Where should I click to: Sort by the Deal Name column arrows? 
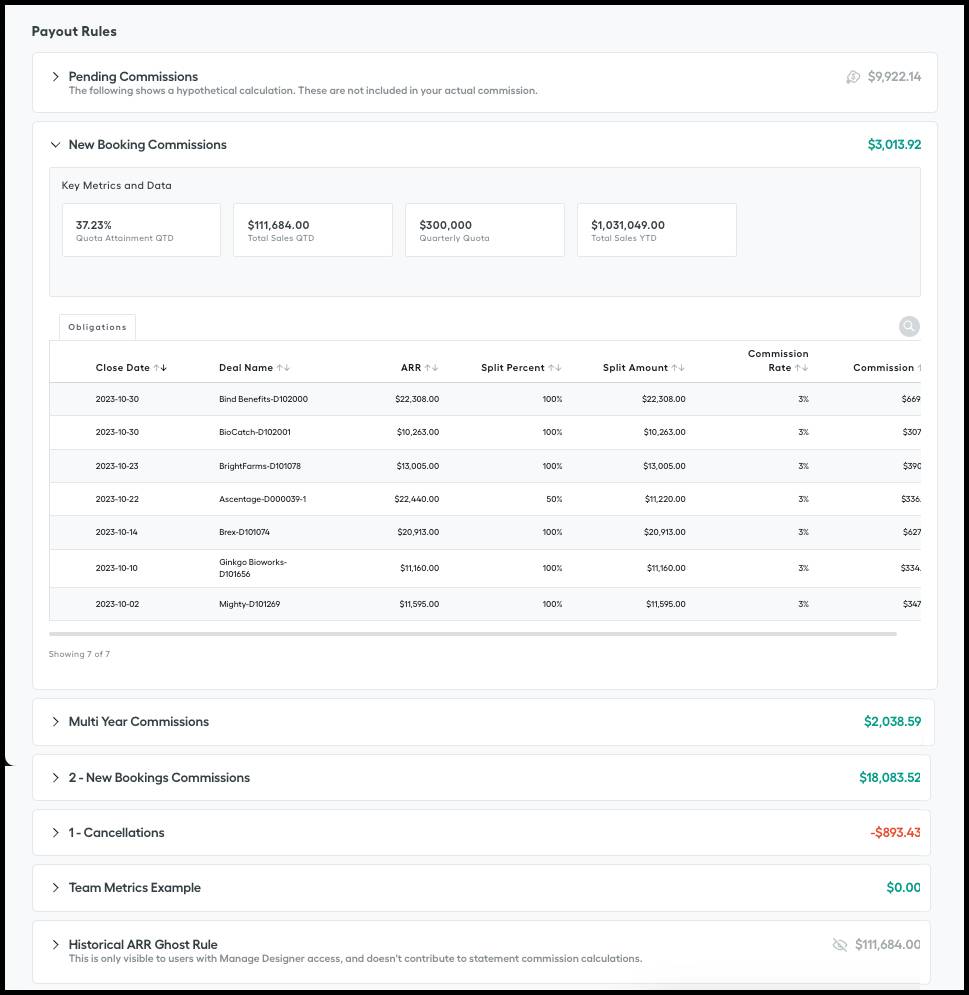[x=283, y=367]
